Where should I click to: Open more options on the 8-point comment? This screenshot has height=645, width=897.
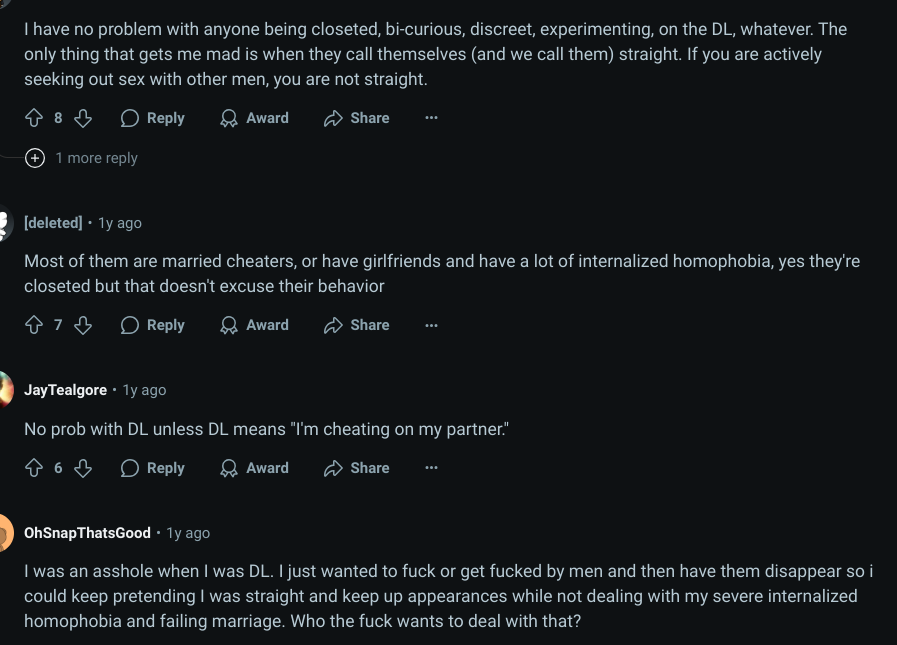431,118
